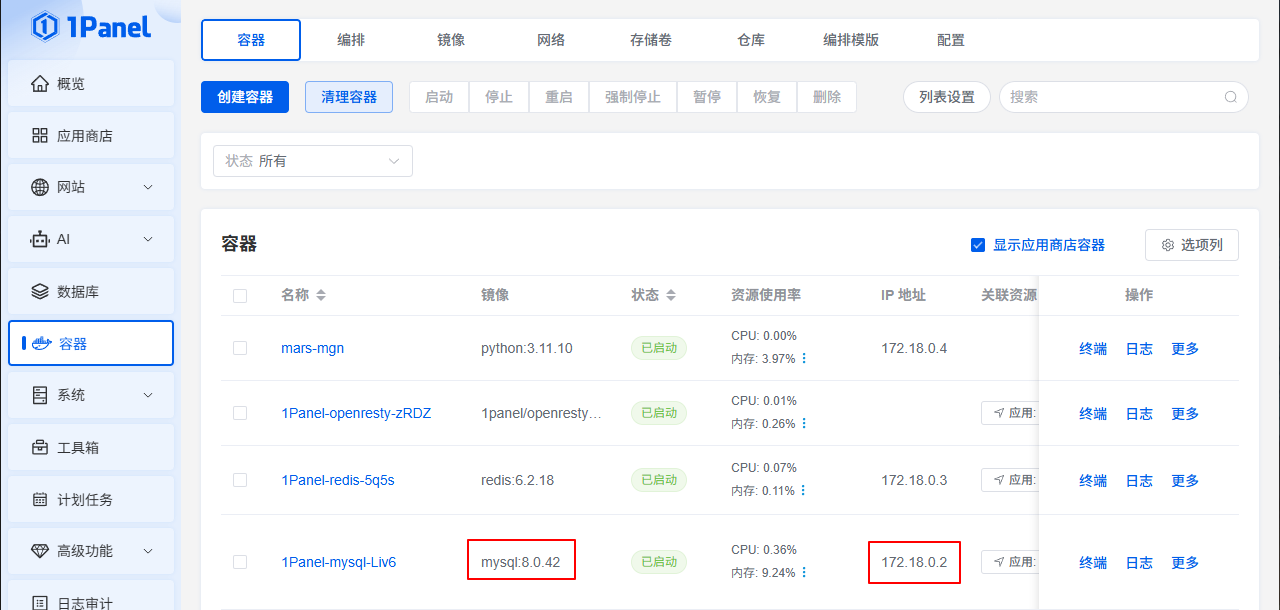The image size is (1280, 610).
Task: Click the 启动 toolbar button
Action: (439, 97)
